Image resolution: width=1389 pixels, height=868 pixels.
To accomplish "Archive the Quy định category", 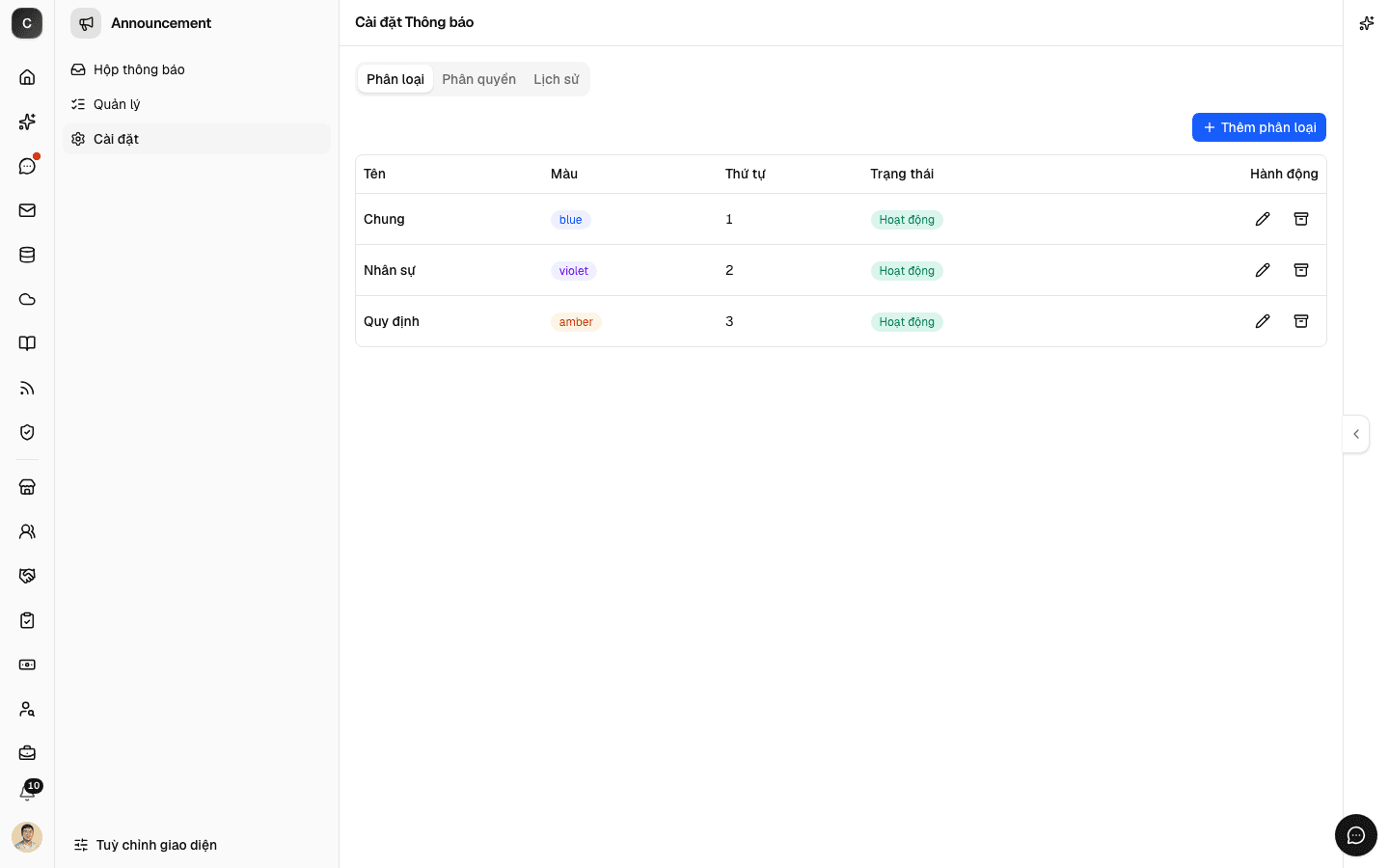I will pyautogui.click(x=1301, y=321).
